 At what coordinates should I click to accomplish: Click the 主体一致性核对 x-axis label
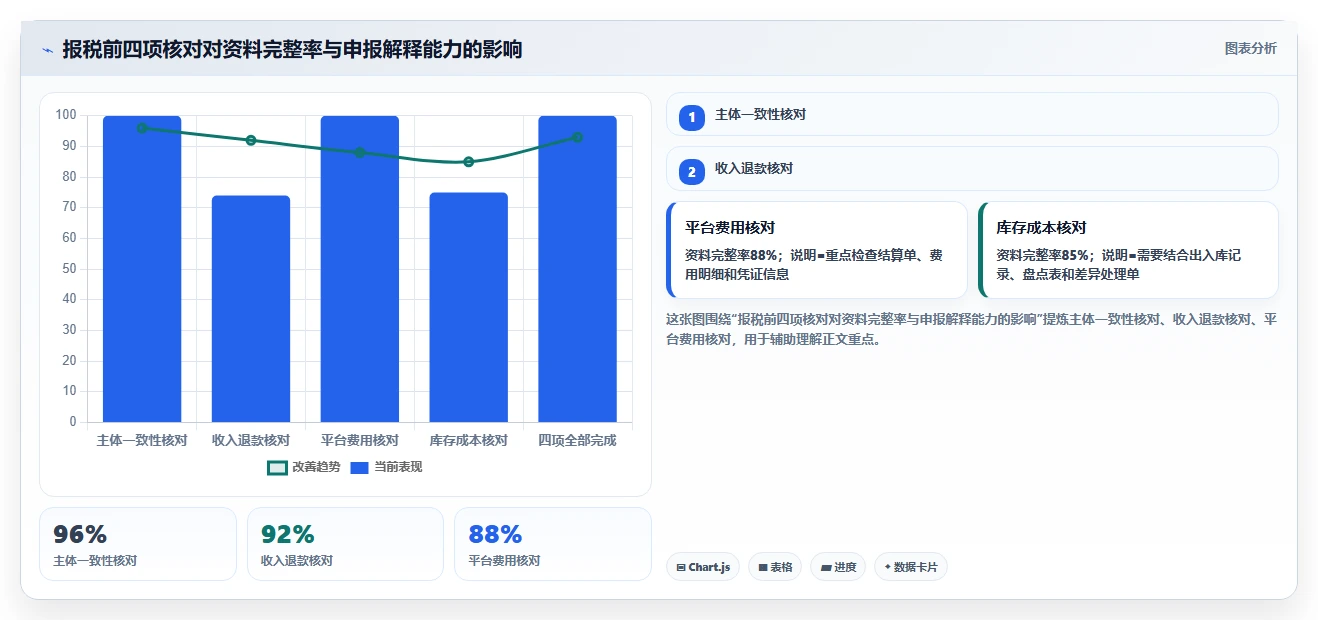(x=142, y=440)
